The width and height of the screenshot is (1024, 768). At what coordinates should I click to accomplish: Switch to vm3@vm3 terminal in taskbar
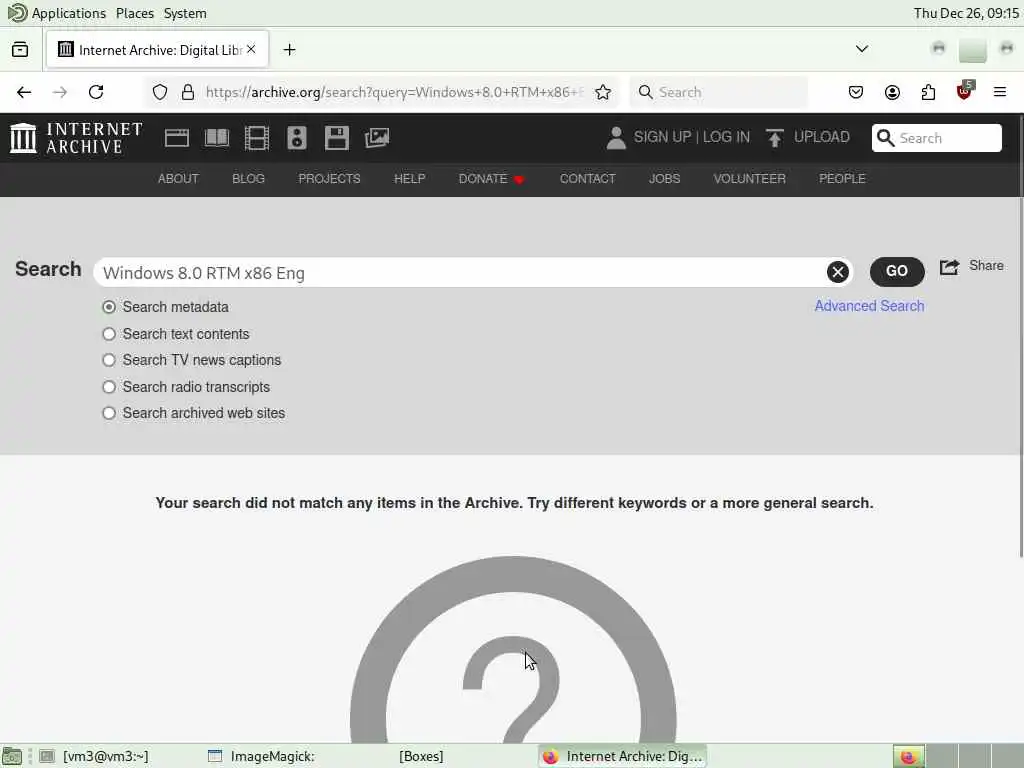93,756
